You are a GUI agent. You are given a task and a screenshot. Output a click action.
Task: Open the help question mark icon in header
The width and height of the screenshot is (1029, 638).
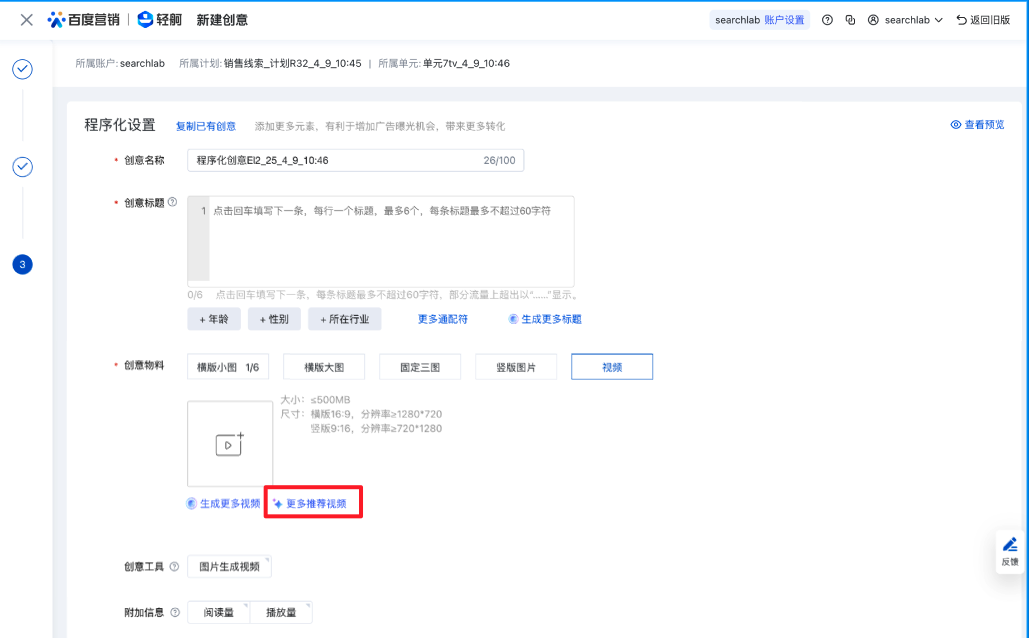(x=827, y=20)
